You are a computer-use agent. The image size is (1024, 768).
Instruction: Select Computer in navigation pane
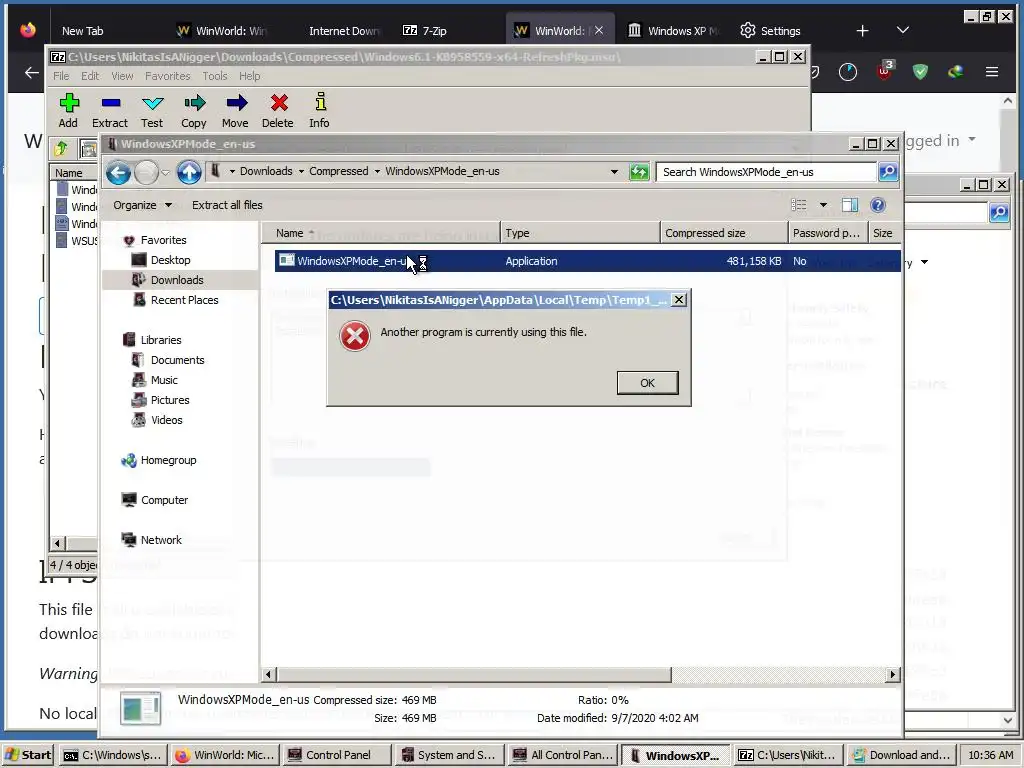(x=164, y=500)
